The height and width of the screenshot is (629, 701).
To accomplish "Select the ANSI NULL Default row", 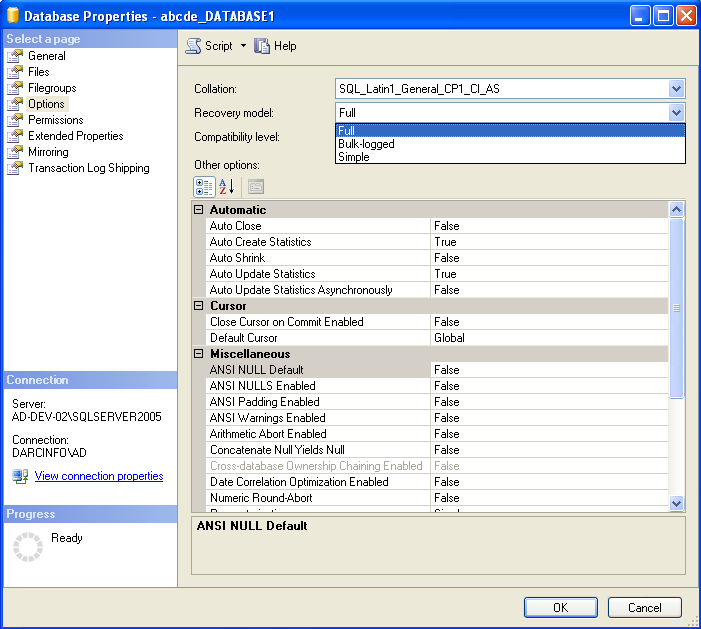I will click(x=437, y=370).
